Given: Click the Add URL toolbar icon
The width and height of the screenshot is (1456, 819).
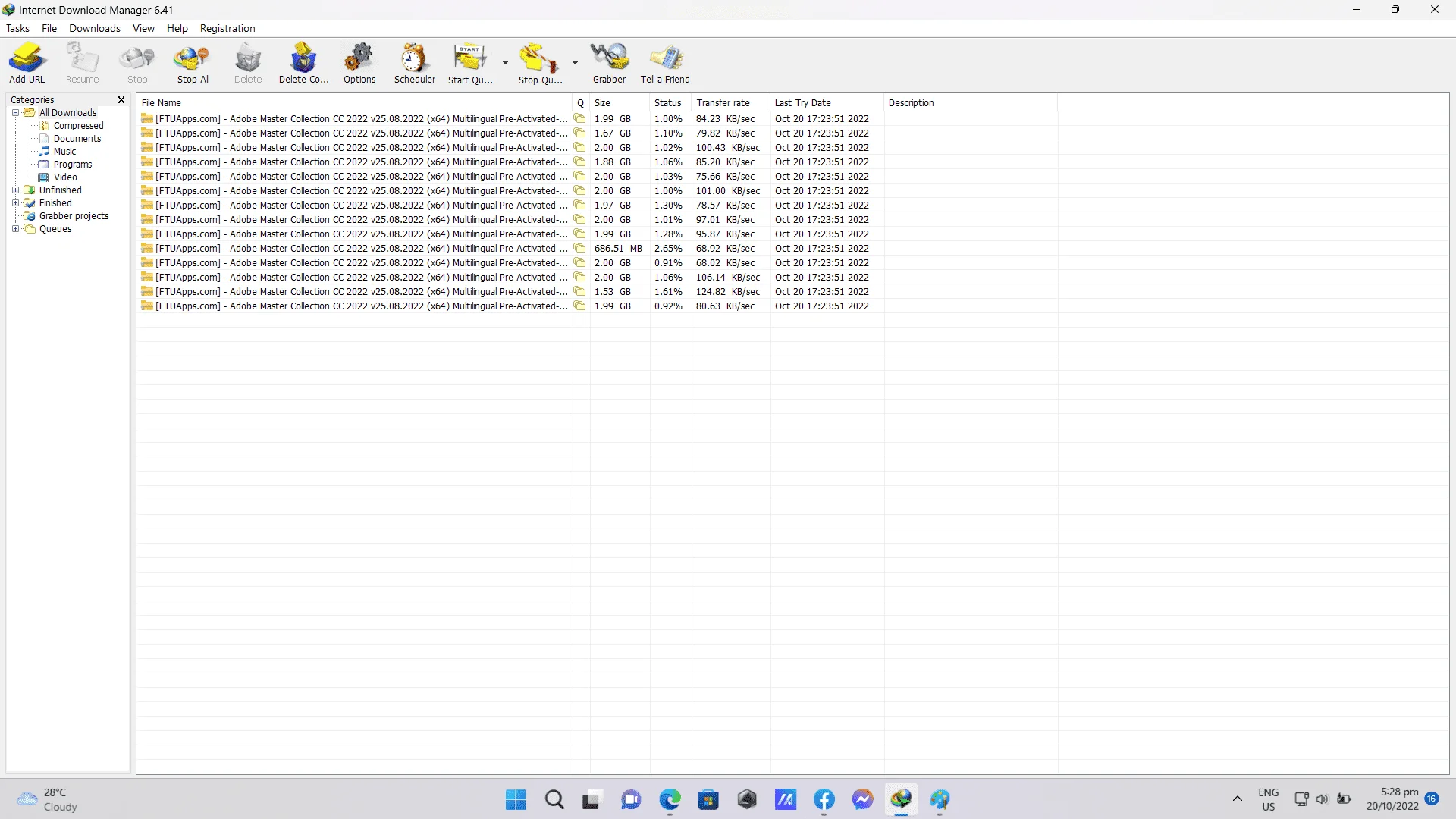Looking at the screenshot, I should click(x=27, y=63).
